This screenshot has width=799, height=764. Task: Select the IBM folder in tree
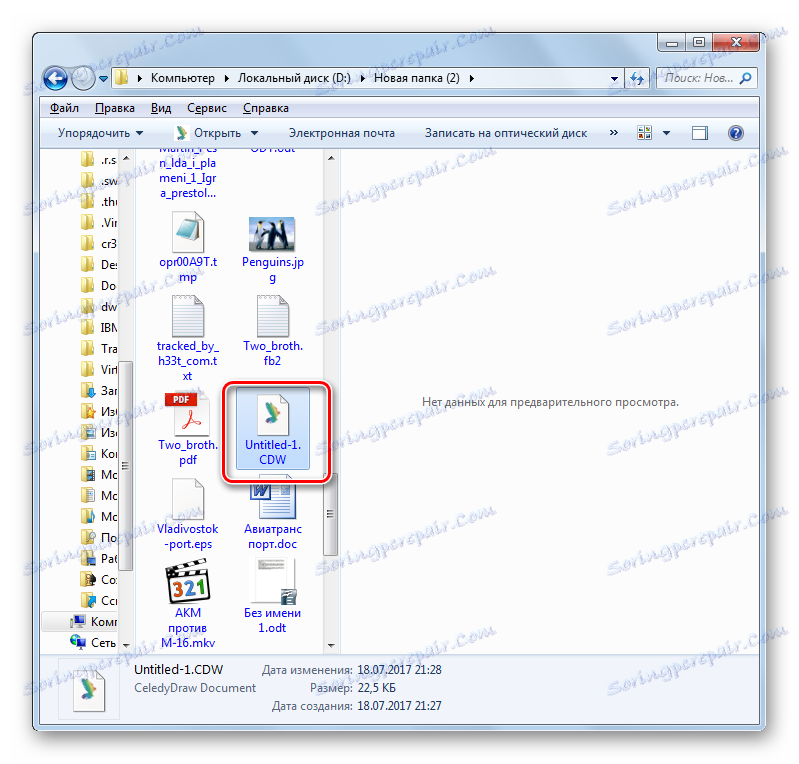(99, 327)
